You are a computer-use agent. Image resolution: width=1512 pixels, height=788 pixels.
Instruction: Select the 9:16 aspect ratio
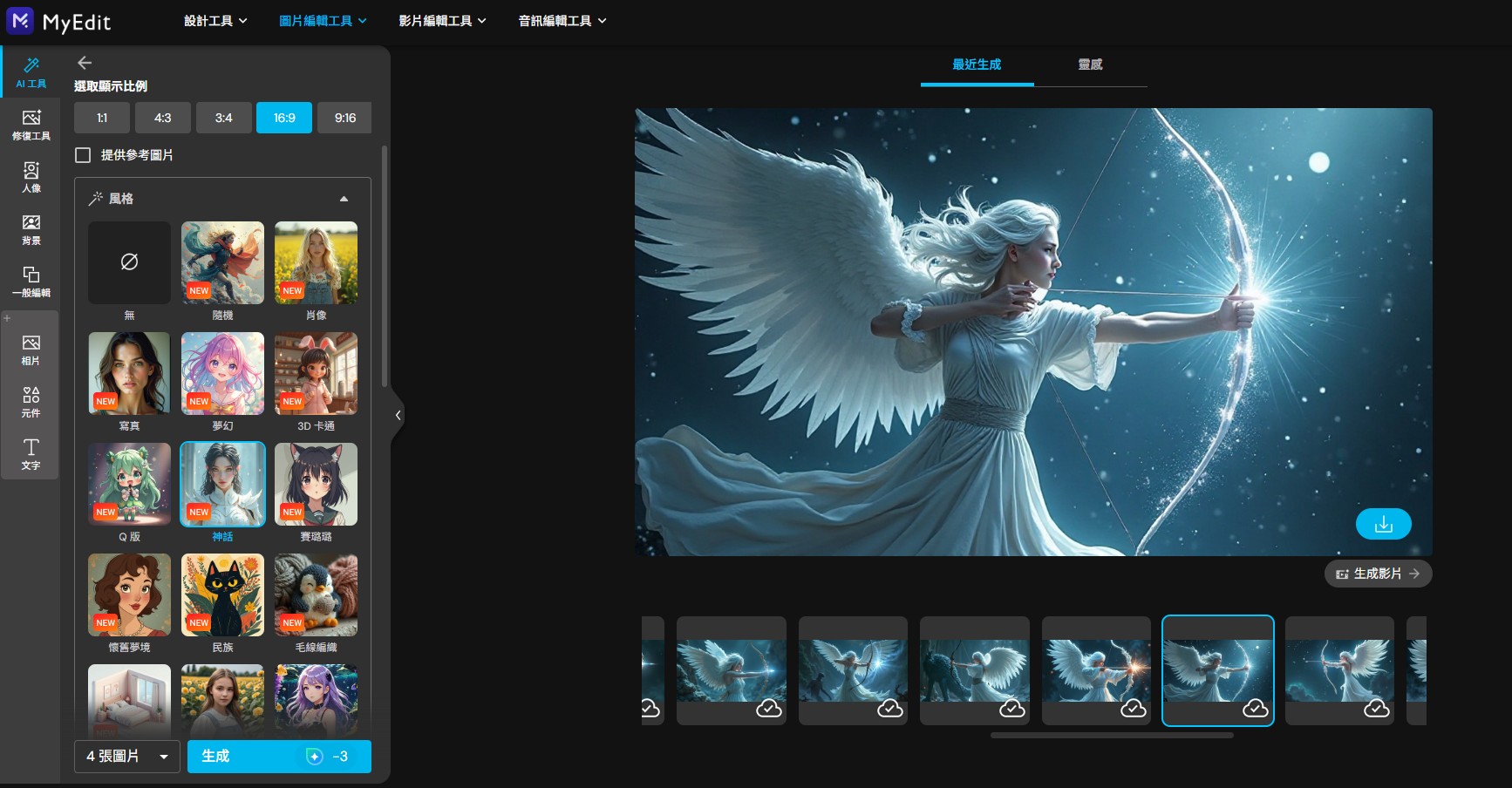click(344, 118)
